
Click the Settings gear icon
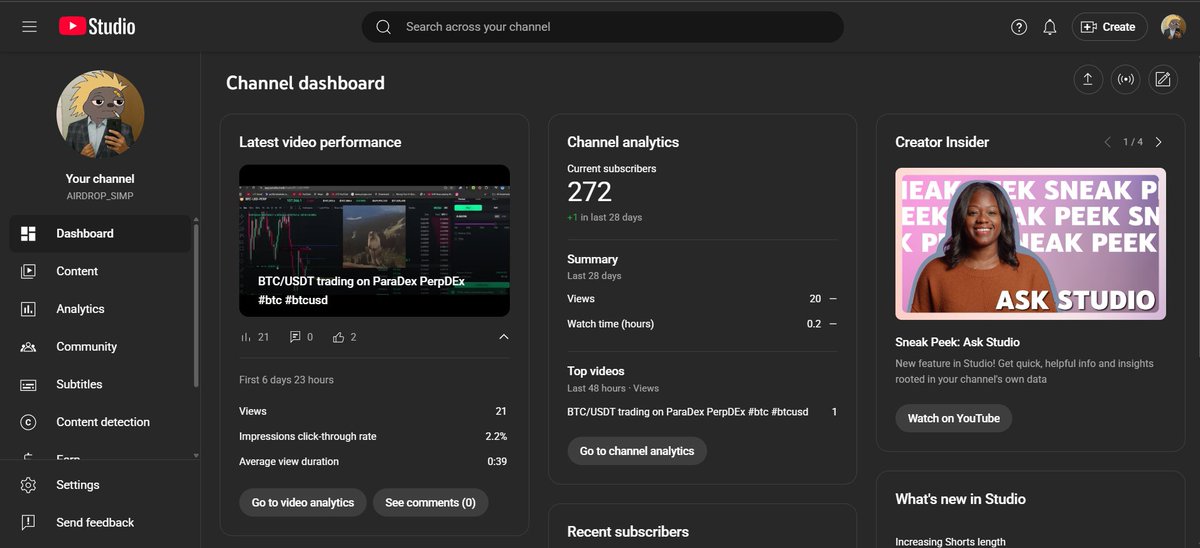point(28,485)
